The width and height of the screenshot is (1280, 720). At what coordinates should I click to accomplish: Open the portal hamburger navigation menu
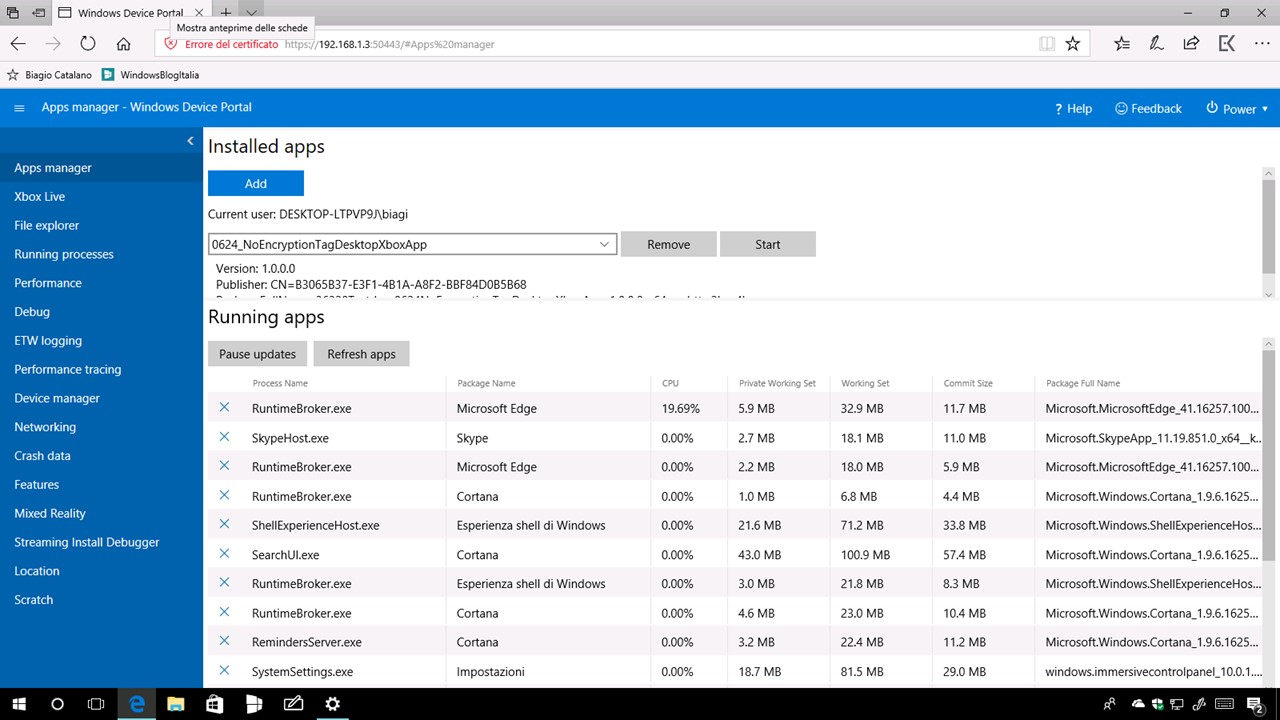[x=19, y=108]
